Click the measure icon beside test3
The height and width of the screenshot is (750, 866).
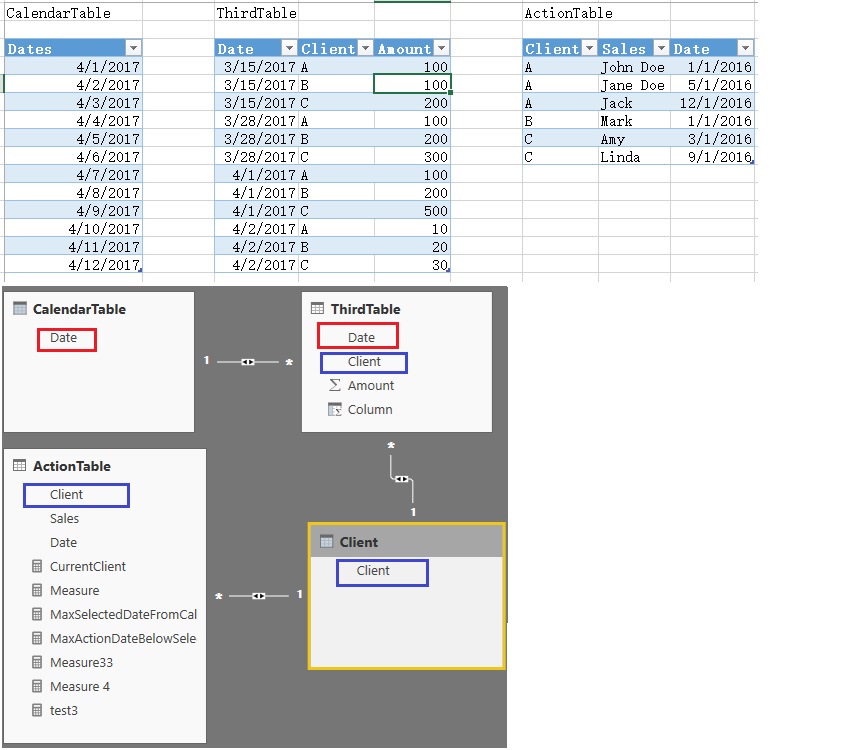(x=37, y=710)
